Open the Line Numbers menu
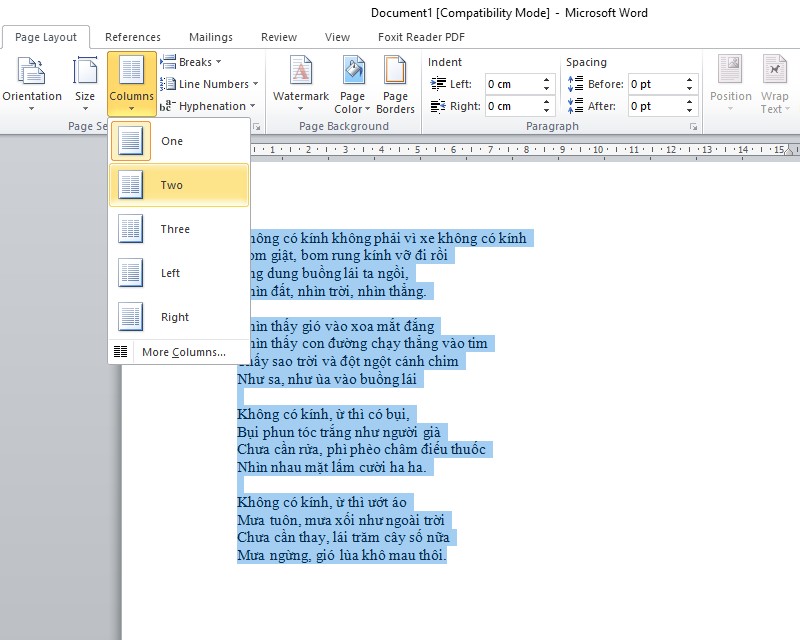This screenshot has width=800, height=640. click(209, 84)
